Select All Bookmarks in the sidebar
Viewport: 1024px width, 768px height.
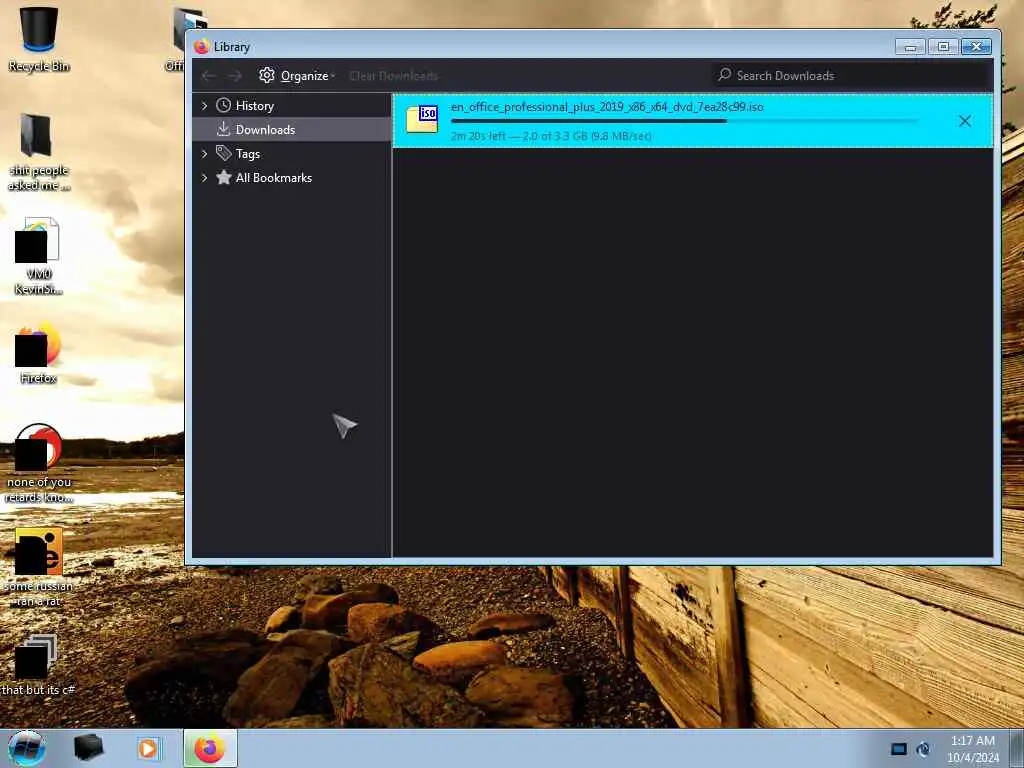pyautogui.click(x=292, y=178)
